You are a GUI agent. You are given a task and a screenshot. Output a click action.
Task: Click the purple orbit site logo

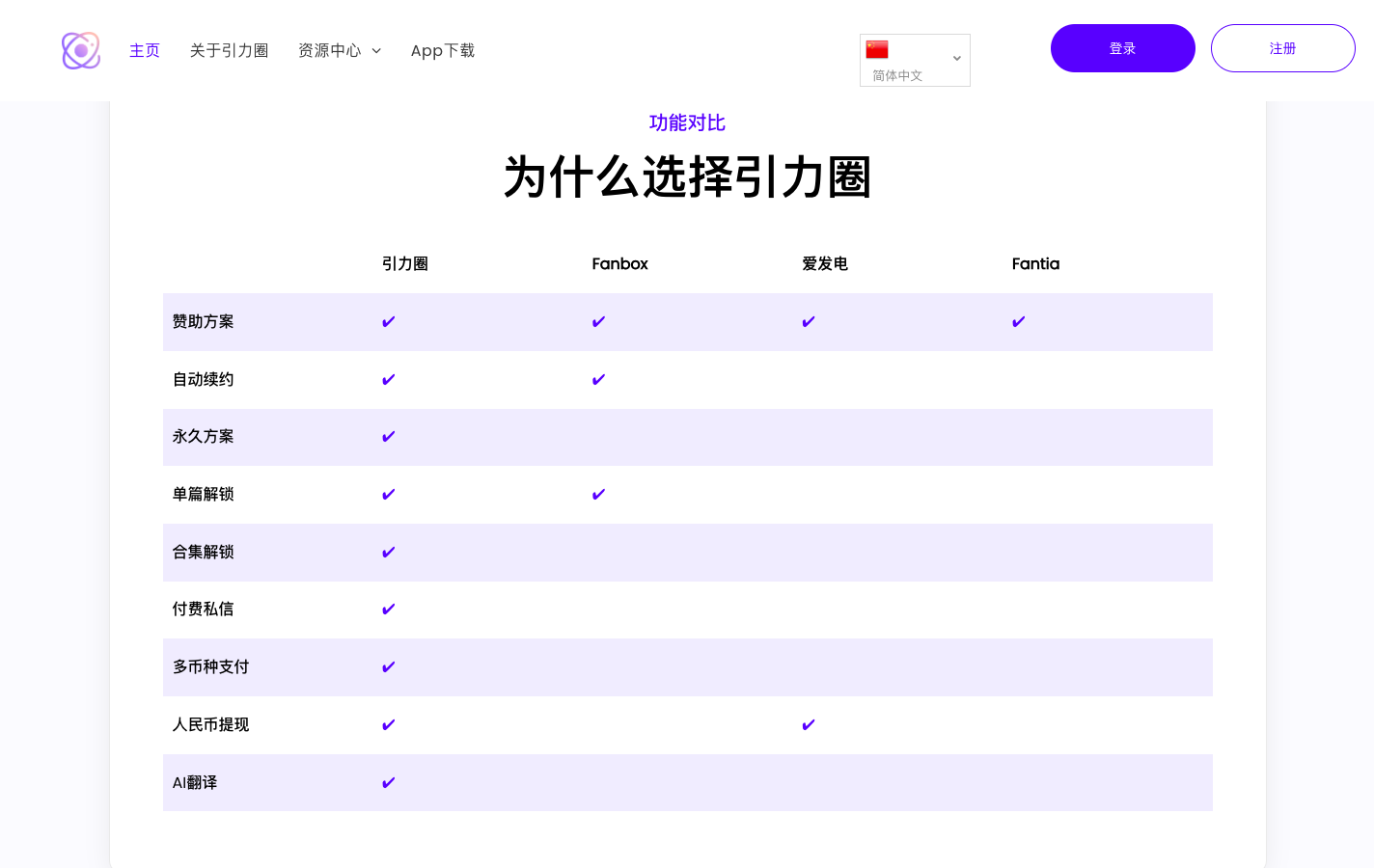tap(81, 50)
